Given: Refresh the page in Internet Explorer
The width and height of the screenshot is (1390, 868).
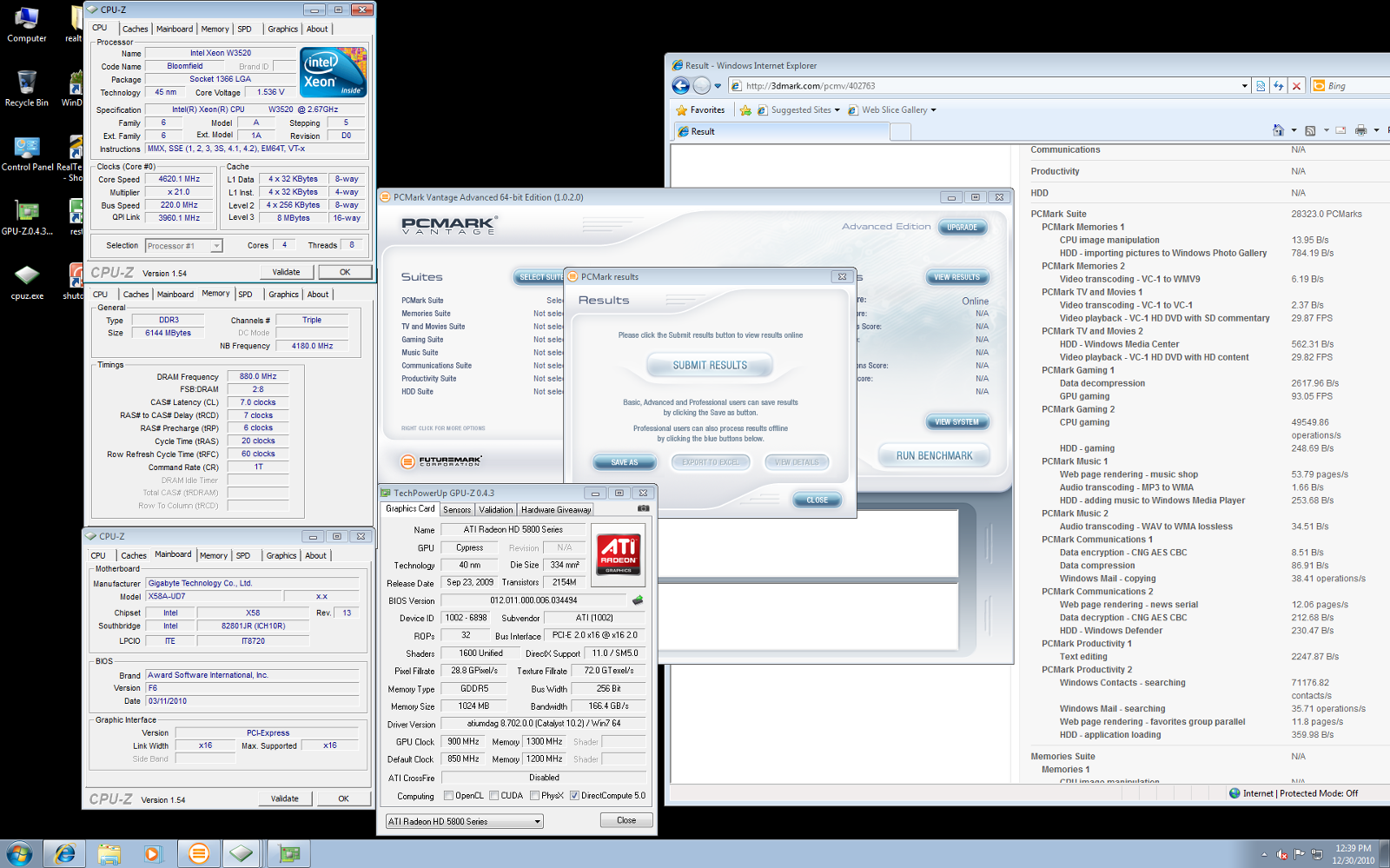Looking at the screenshot, I should [x=1278, y=85].
